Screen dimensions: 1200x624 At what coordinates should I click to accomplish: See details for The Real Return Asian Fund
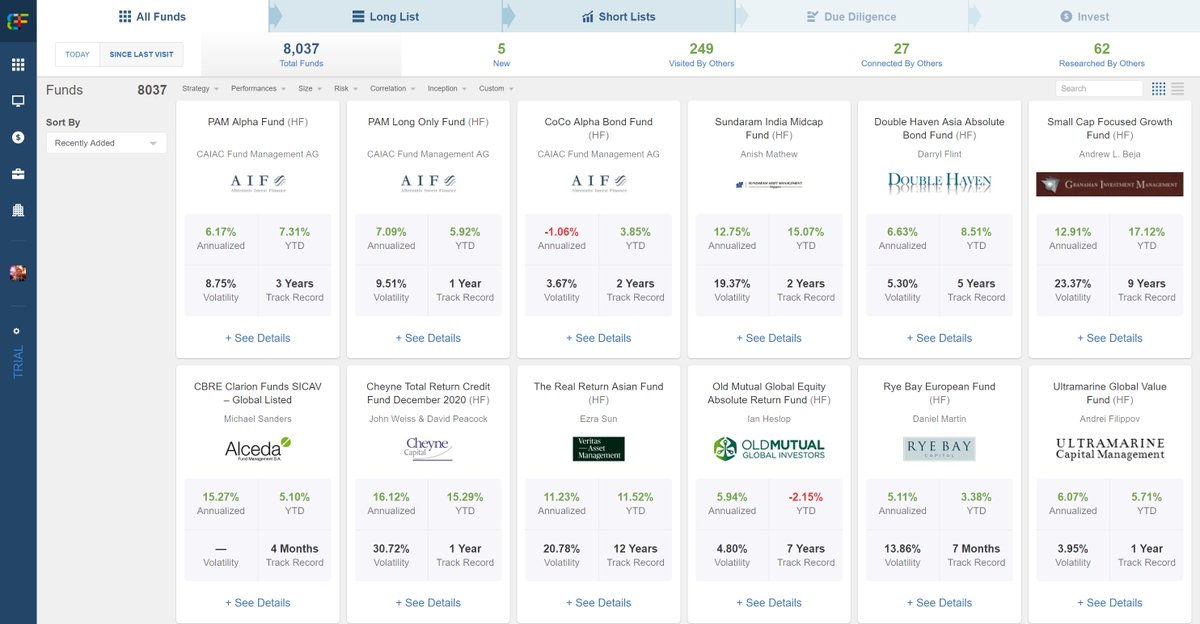599,603
